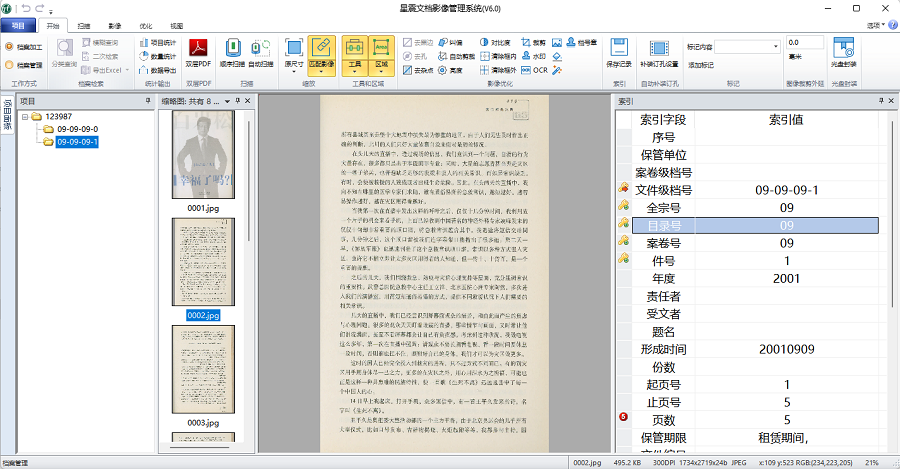Toggle the 匹配影像 fit image tool
This screenshot has width=900, height=469.
pyautogui.click(x=321, y=47)
